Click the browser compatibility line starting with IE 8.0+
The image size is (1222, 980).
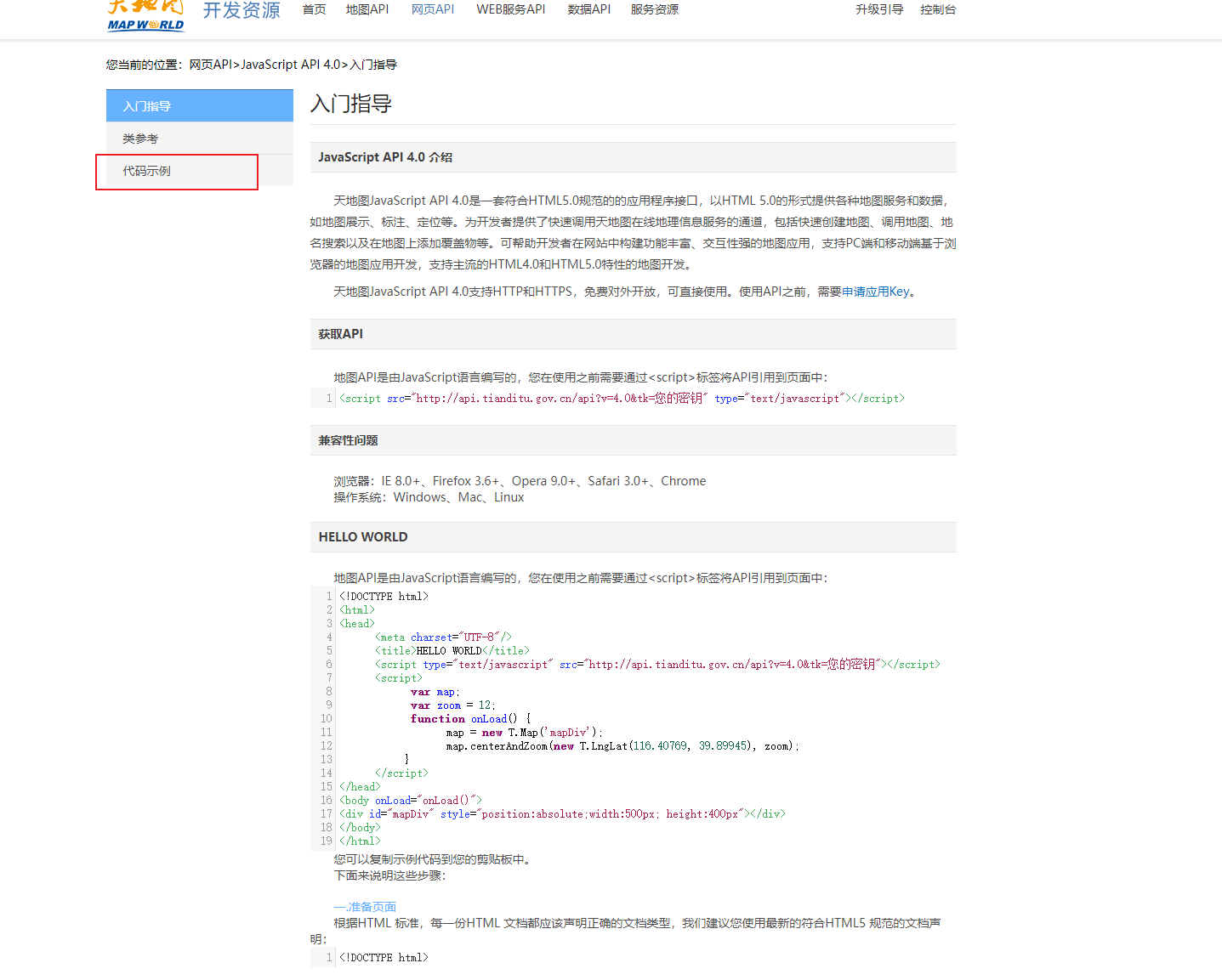coord(520,481)
